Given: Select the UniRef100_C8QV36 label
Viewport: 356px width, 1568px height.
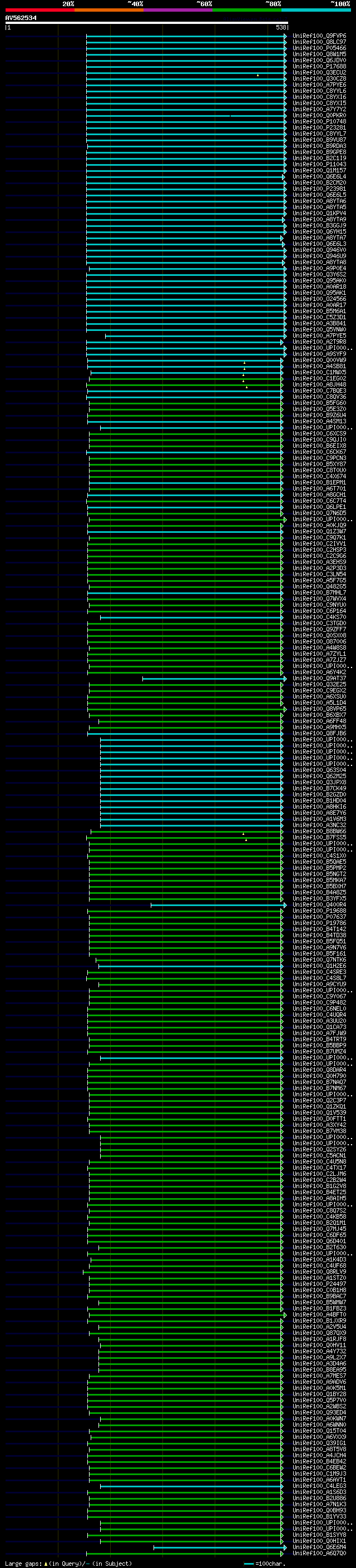Looking at the screenshot, I should [x=319, y=396].
